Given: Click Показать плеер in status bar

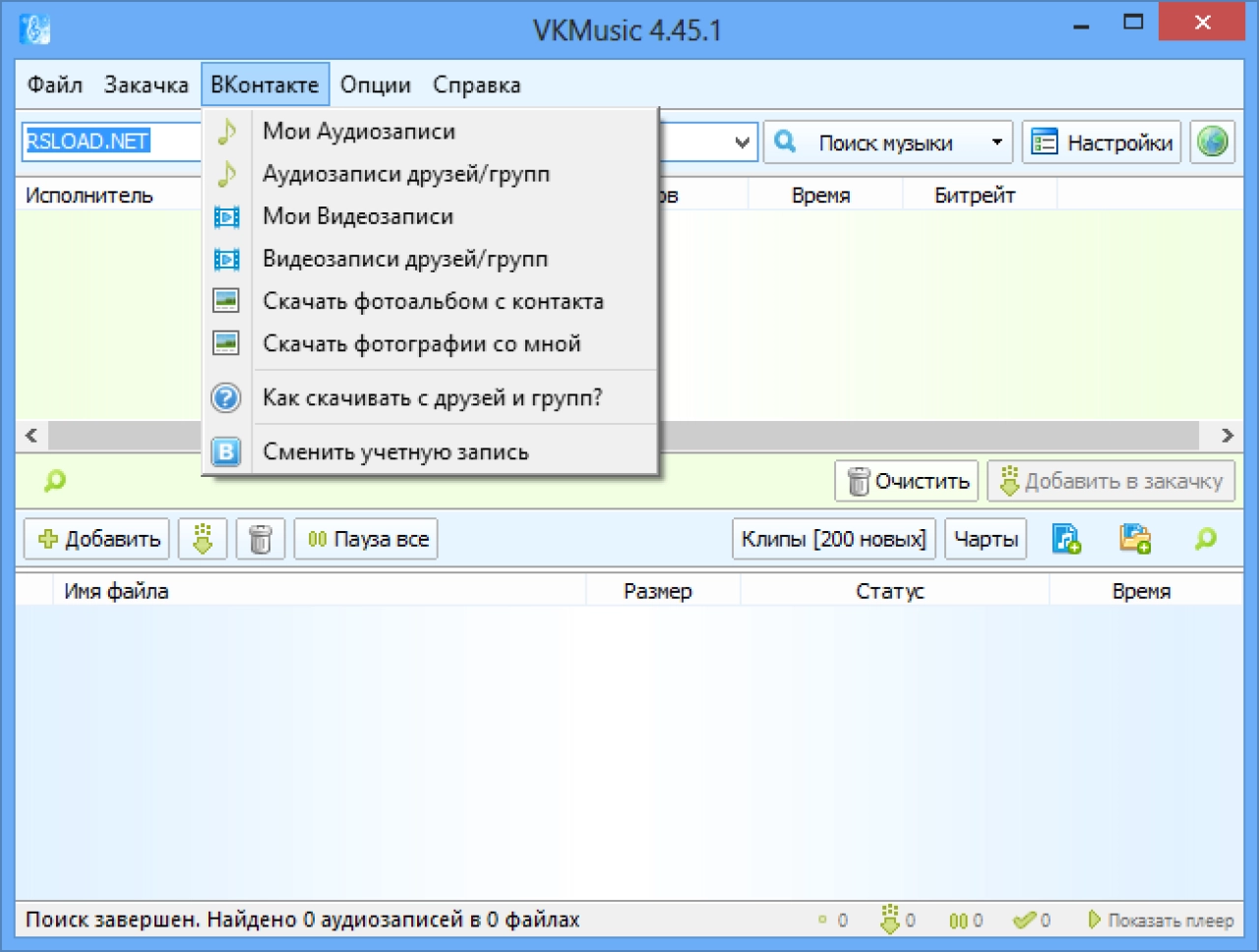Looking at the screenshot, I should (1161, 921).
